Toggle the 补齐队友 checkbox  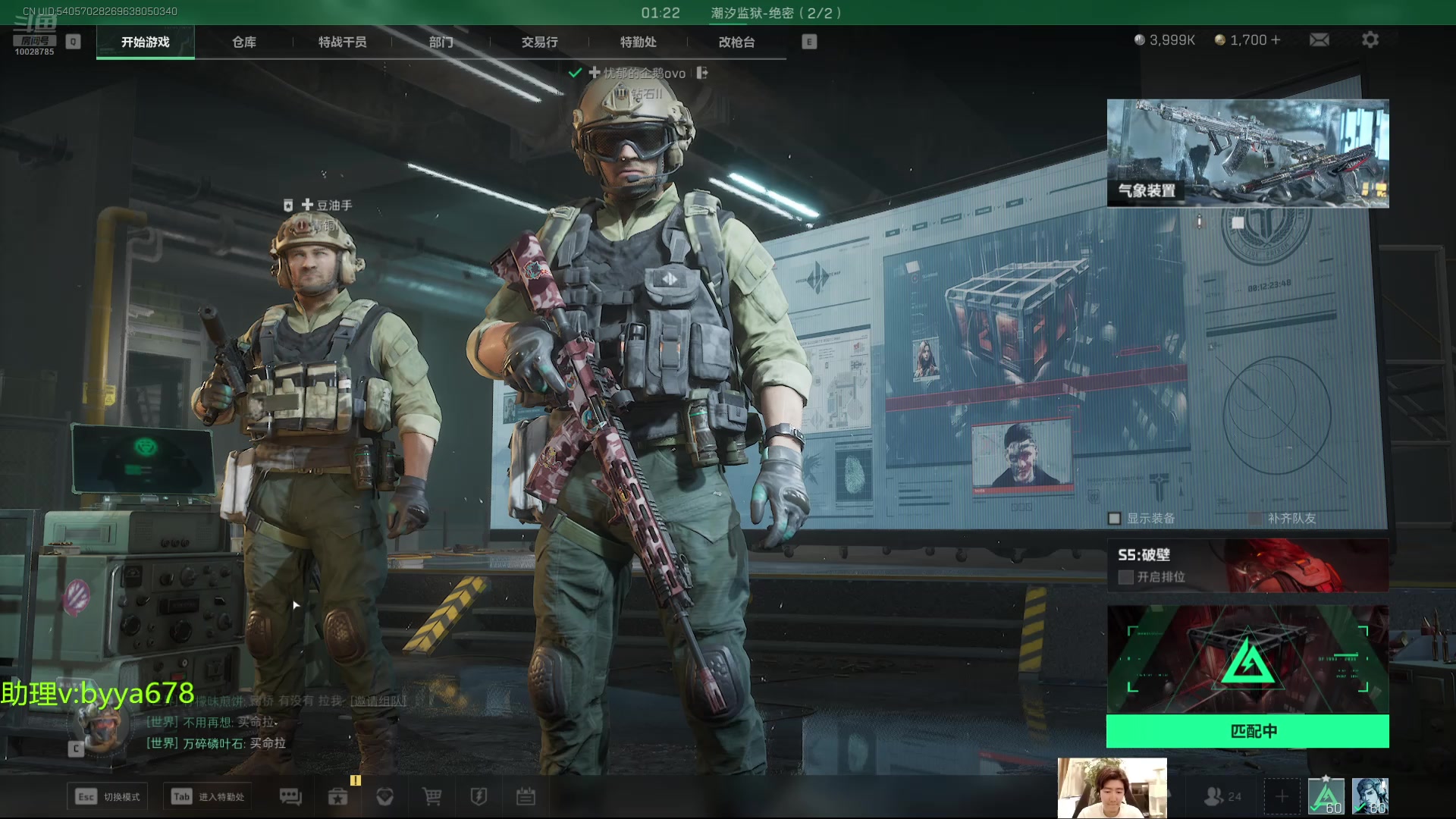[1255, 518]
